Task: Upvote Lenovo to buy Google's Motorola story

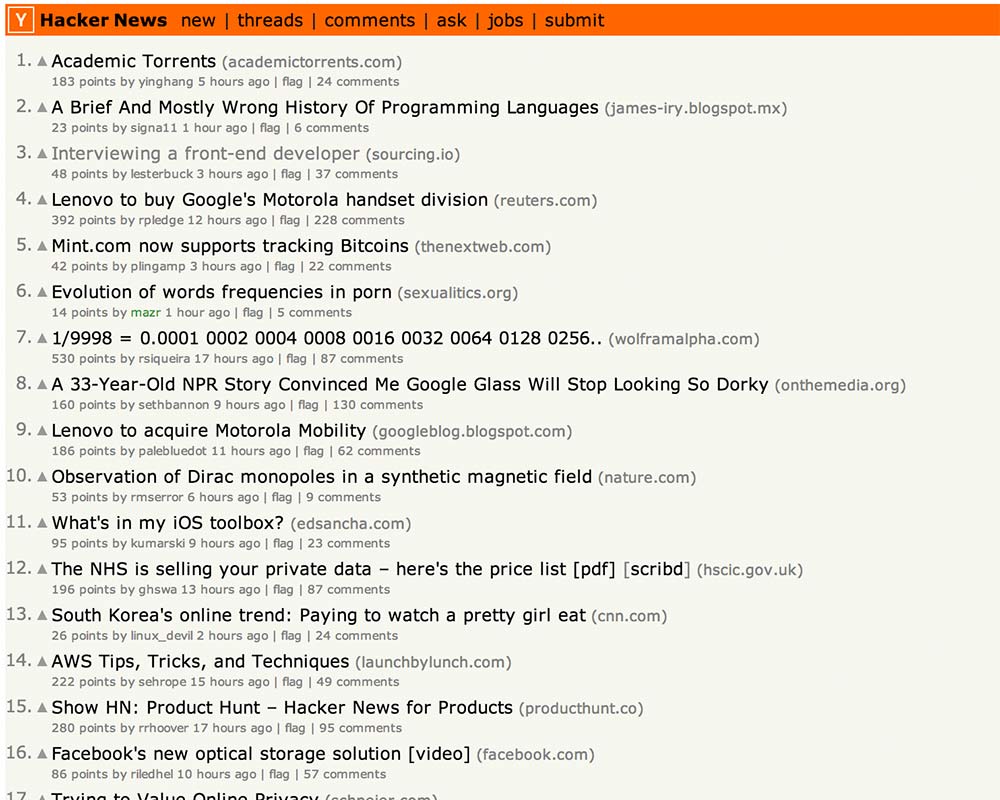Action: 42,200
